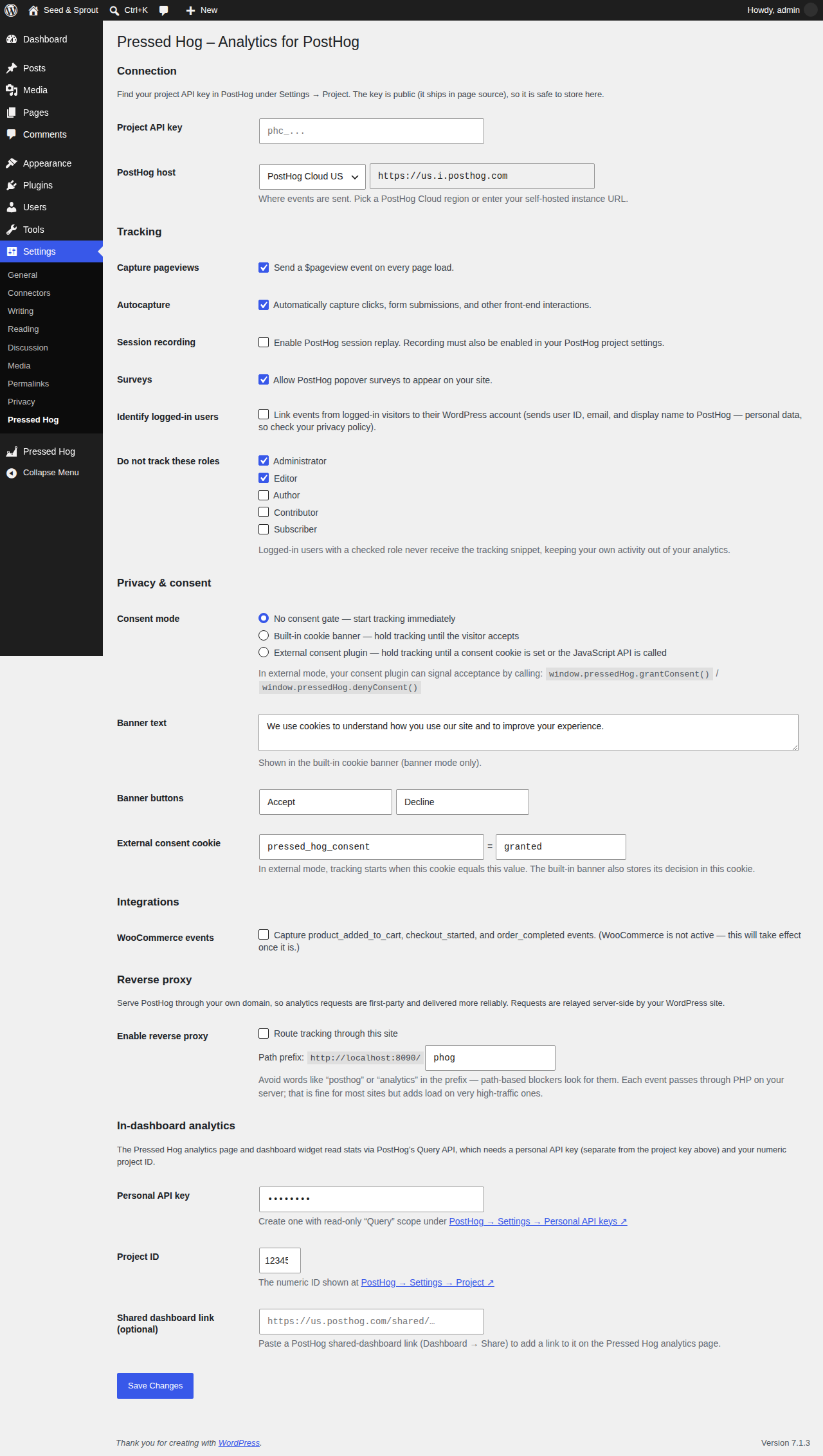Focus the Project API key field
This screenshot has width=823, height=1456.
[372, 131]
